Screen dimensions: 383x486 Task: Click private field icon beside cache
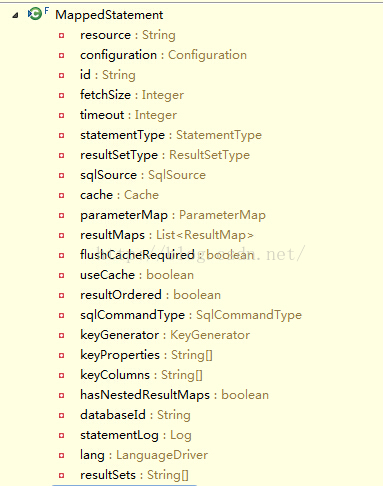(x=61, y=195)
